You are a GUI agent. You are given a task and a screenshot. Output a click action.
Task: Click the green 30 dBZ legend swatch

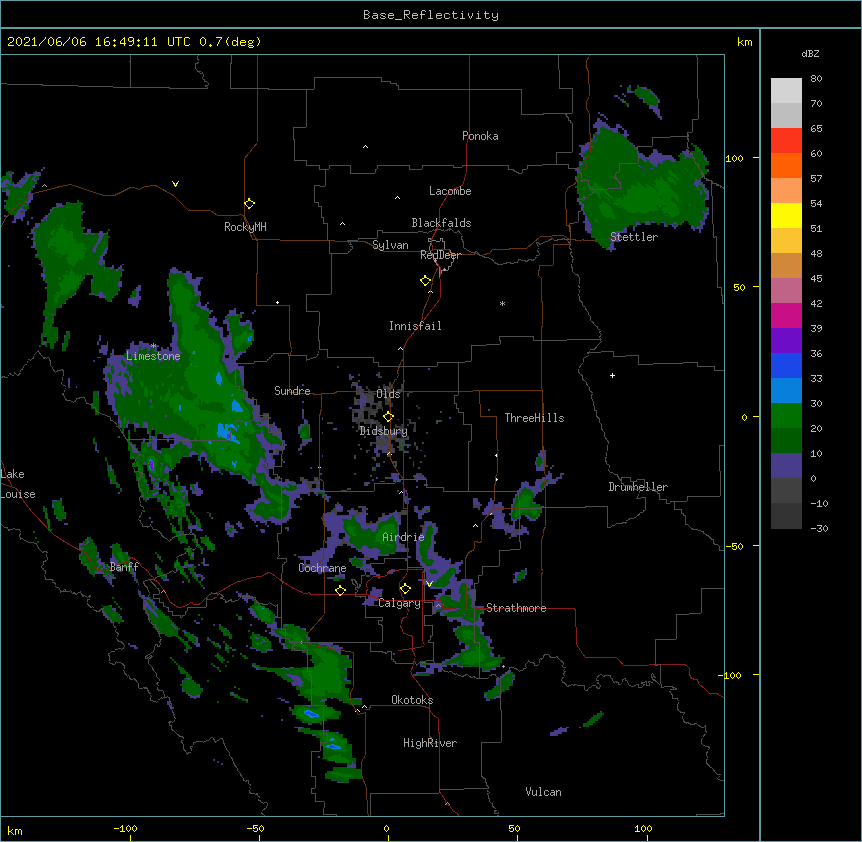tap(786, 416)
